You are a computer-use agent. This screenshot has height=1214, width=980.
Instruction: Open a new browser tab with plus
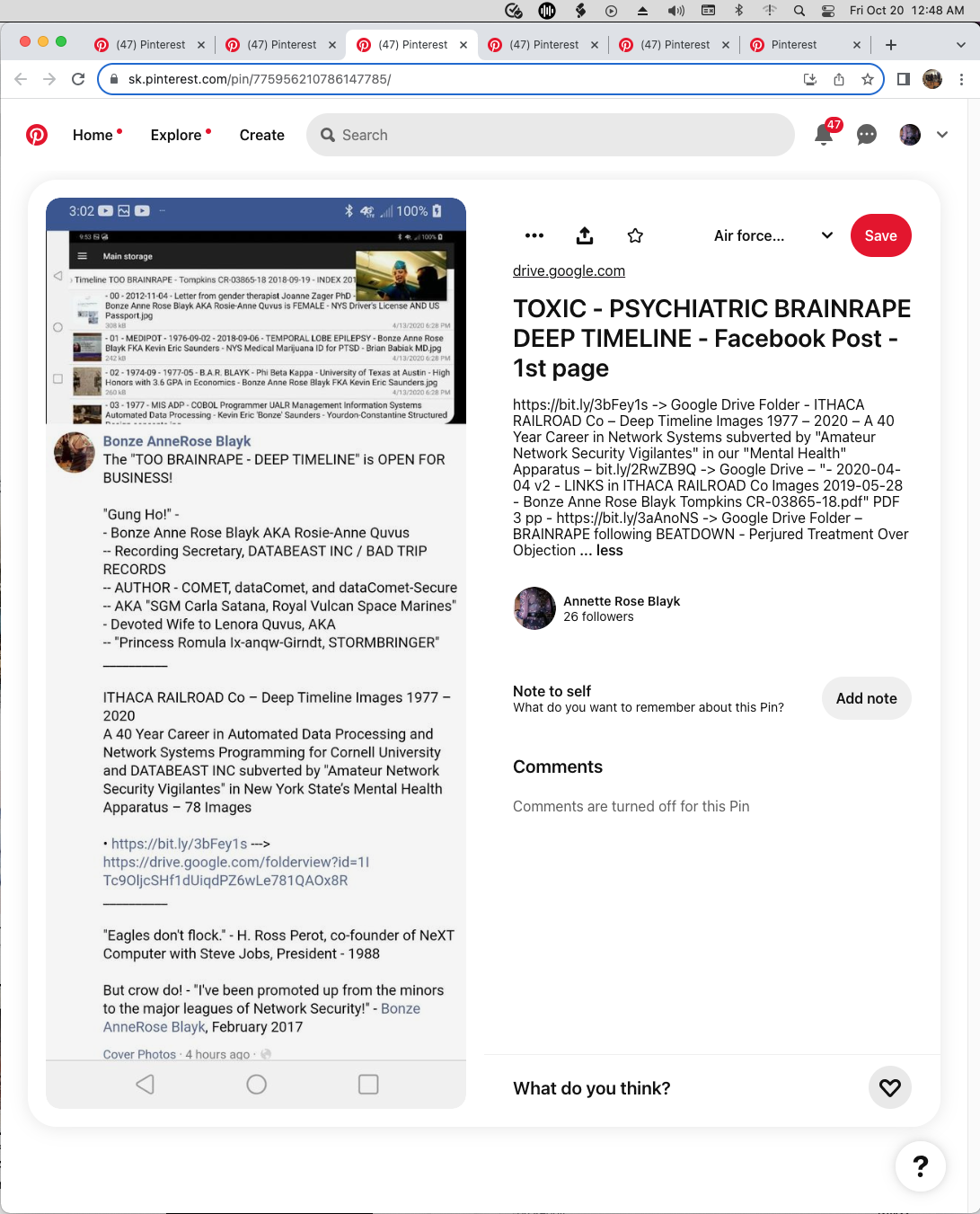(891, 45)
